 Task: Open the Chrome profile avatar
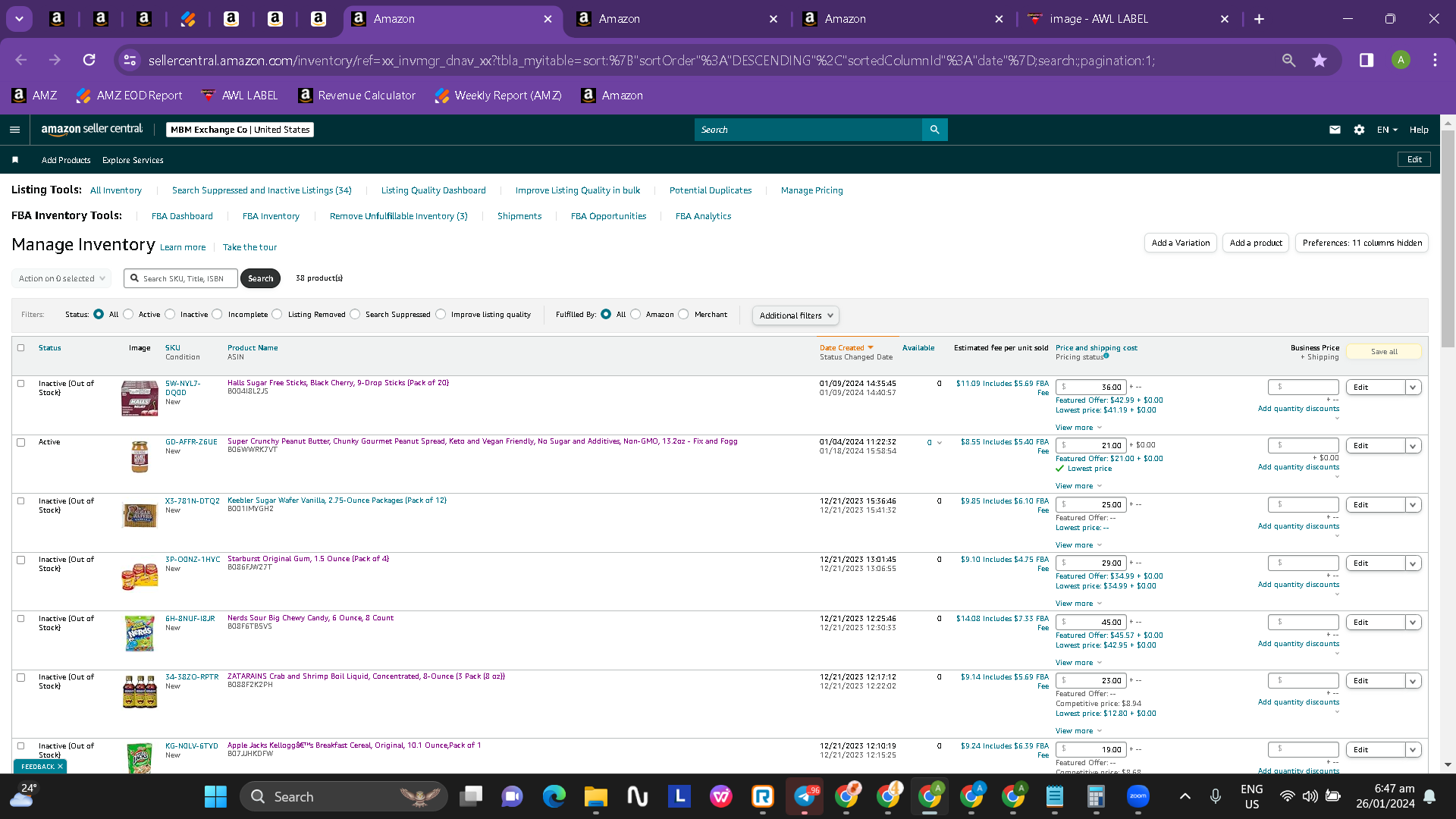click(1401, 60)
